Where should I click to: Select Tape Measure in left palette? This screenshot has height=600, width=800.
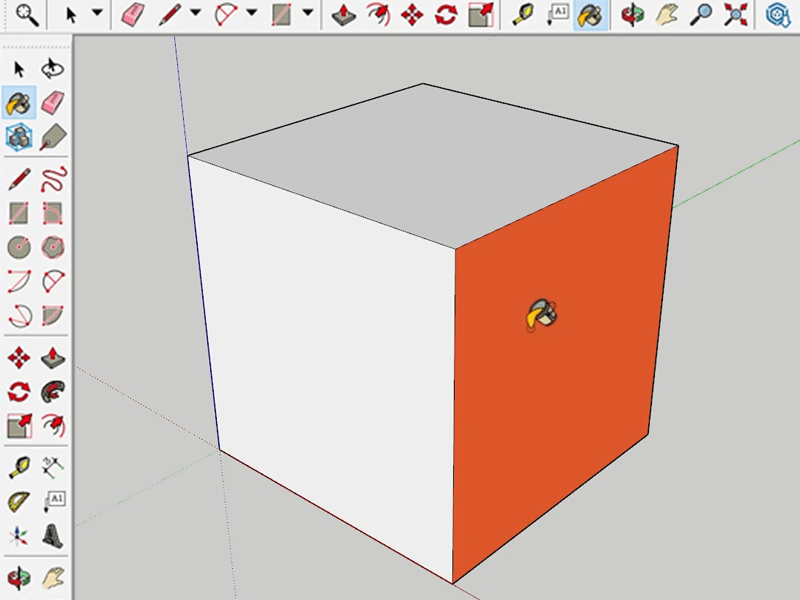pyautogui.click(x=19, y=467)
